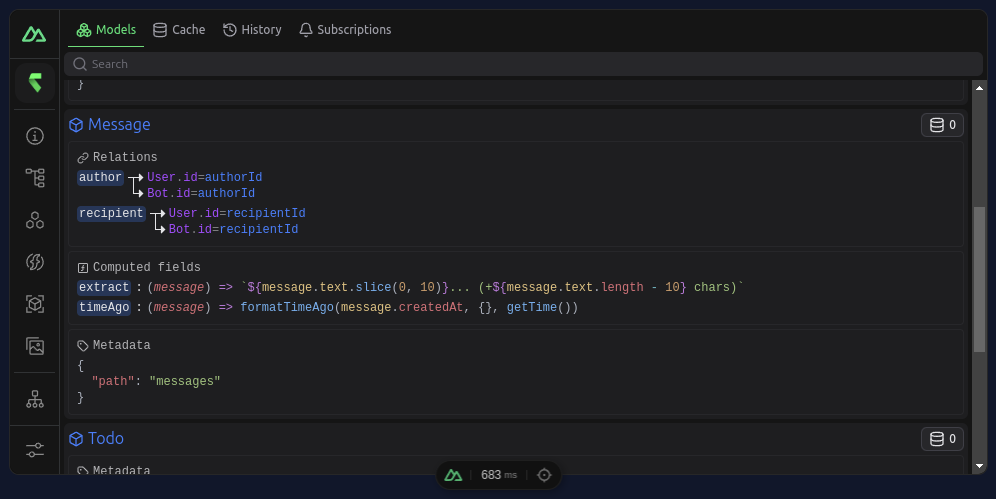Click the Todo model heading
The width and height of the screenshot is (996, 499).
click(x=106, y=439)
